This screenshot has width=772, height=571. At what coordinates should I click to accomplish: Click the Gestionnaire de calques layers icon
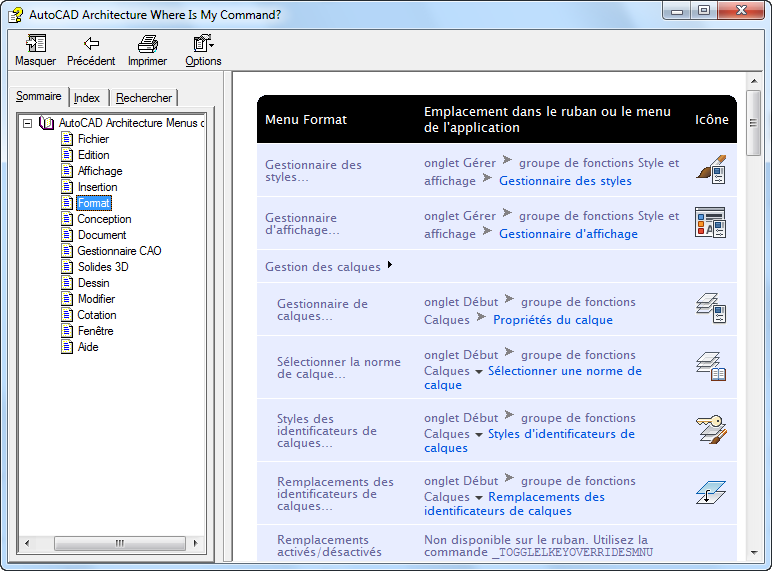[x=710, y=308]
